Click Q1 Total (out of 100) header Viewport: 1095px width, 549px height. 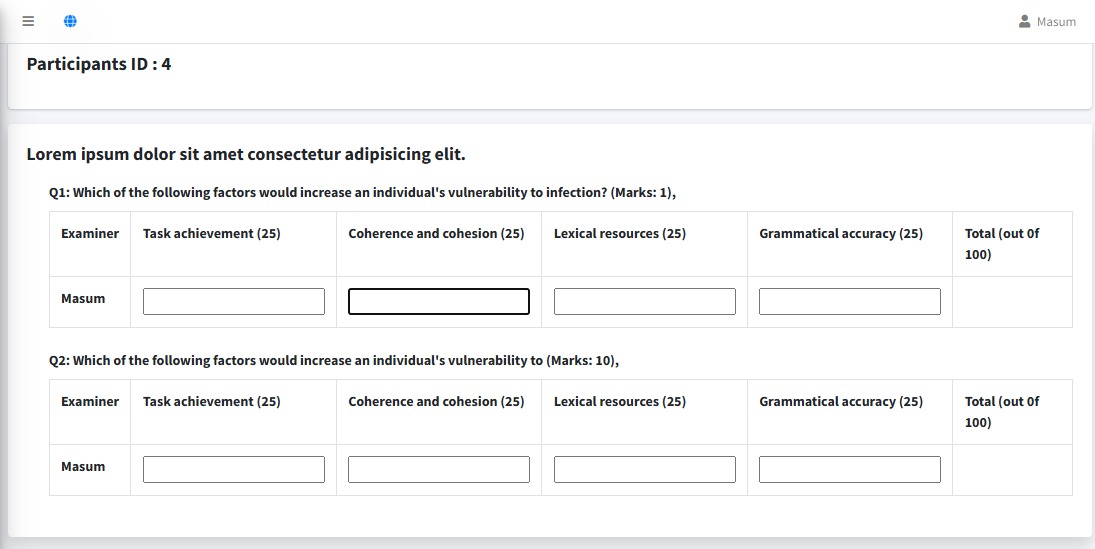pyautogui.click(x=1001, y=244)
